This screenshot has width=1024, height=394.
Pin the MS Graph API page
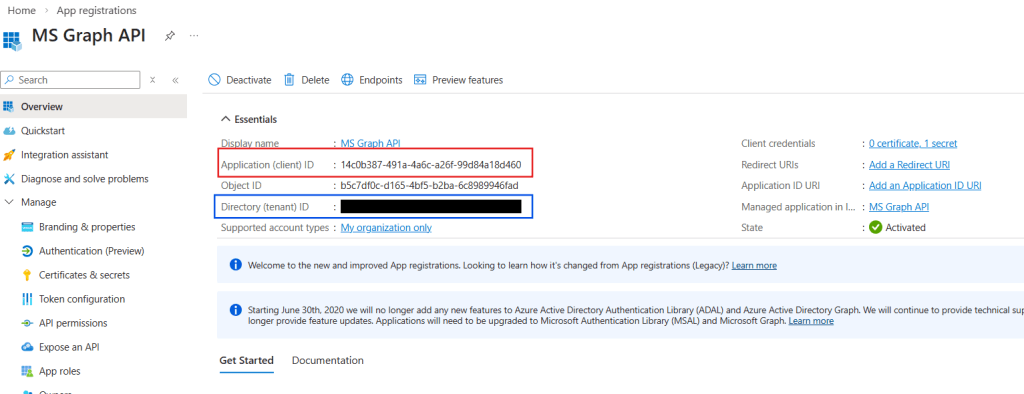(169, 35)
